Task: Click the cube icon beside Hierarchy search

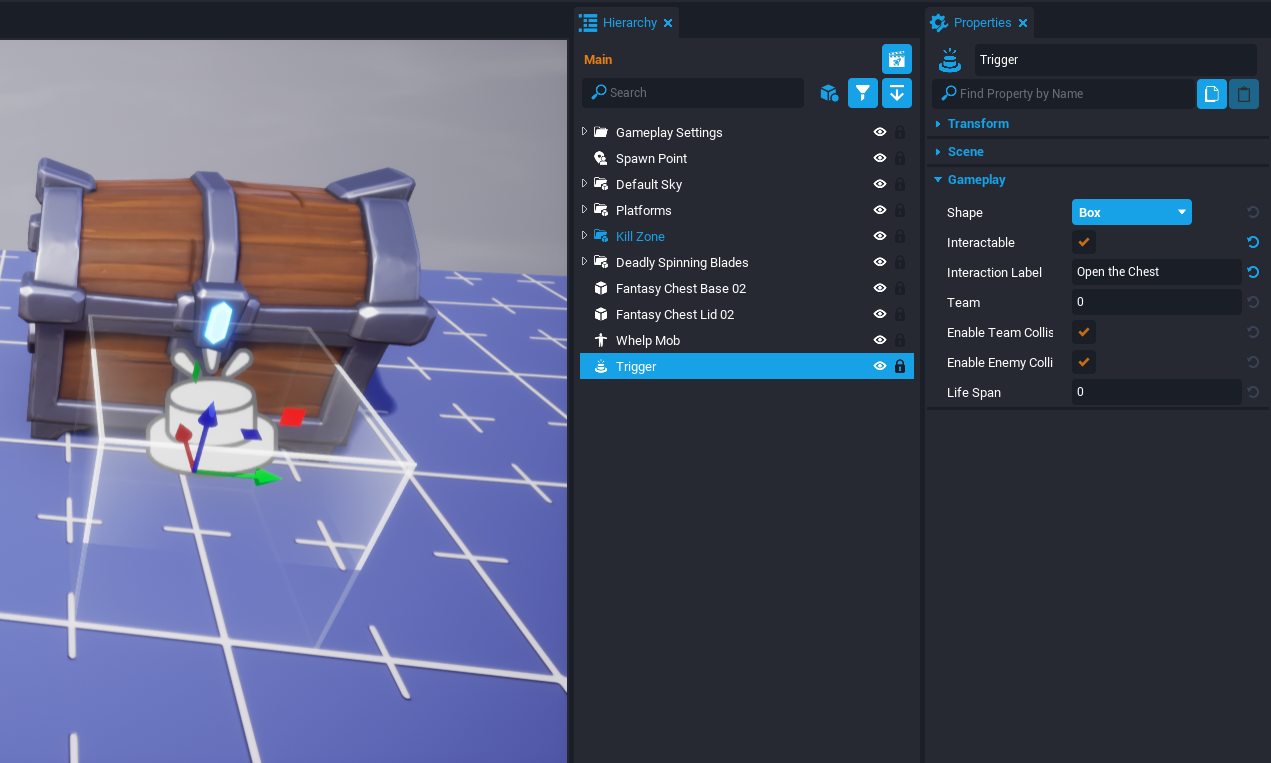Action: [828, 93]
